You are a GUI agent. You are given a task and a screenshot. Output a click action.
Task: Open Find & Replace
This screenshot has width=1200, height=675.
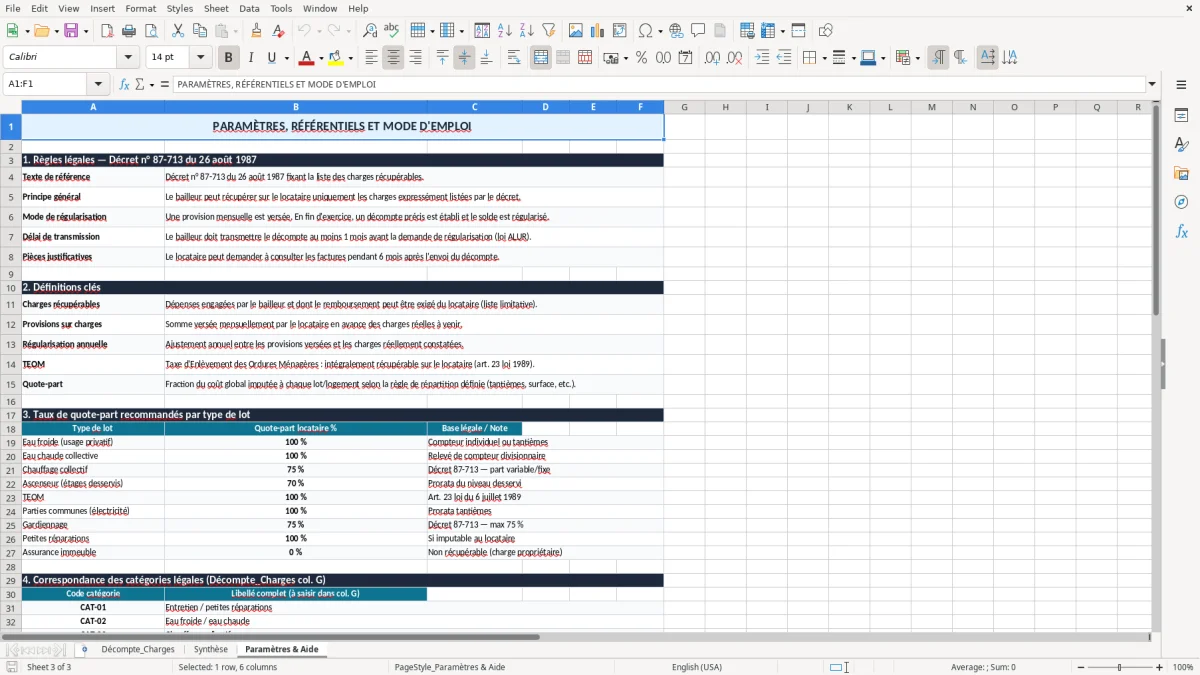pos(370,31)
